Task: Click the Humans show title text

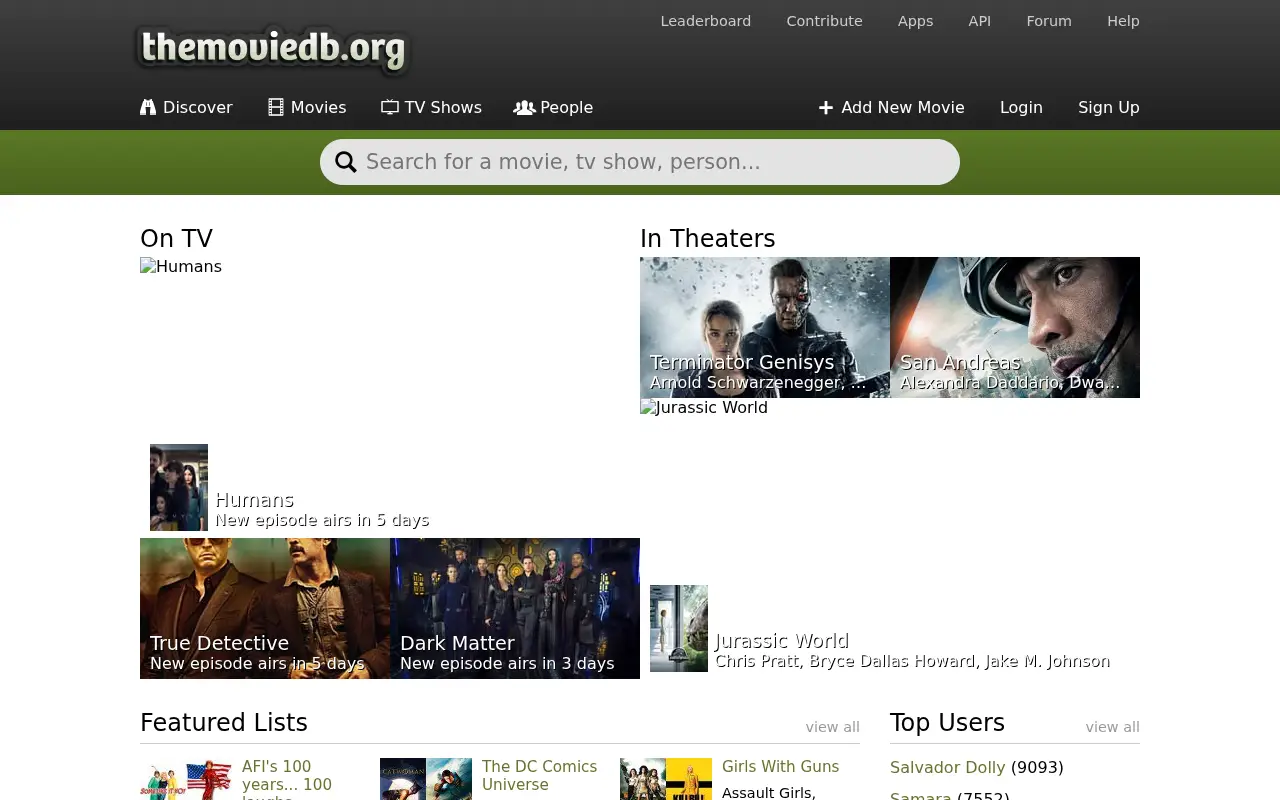Action: [x=254, y=499]
